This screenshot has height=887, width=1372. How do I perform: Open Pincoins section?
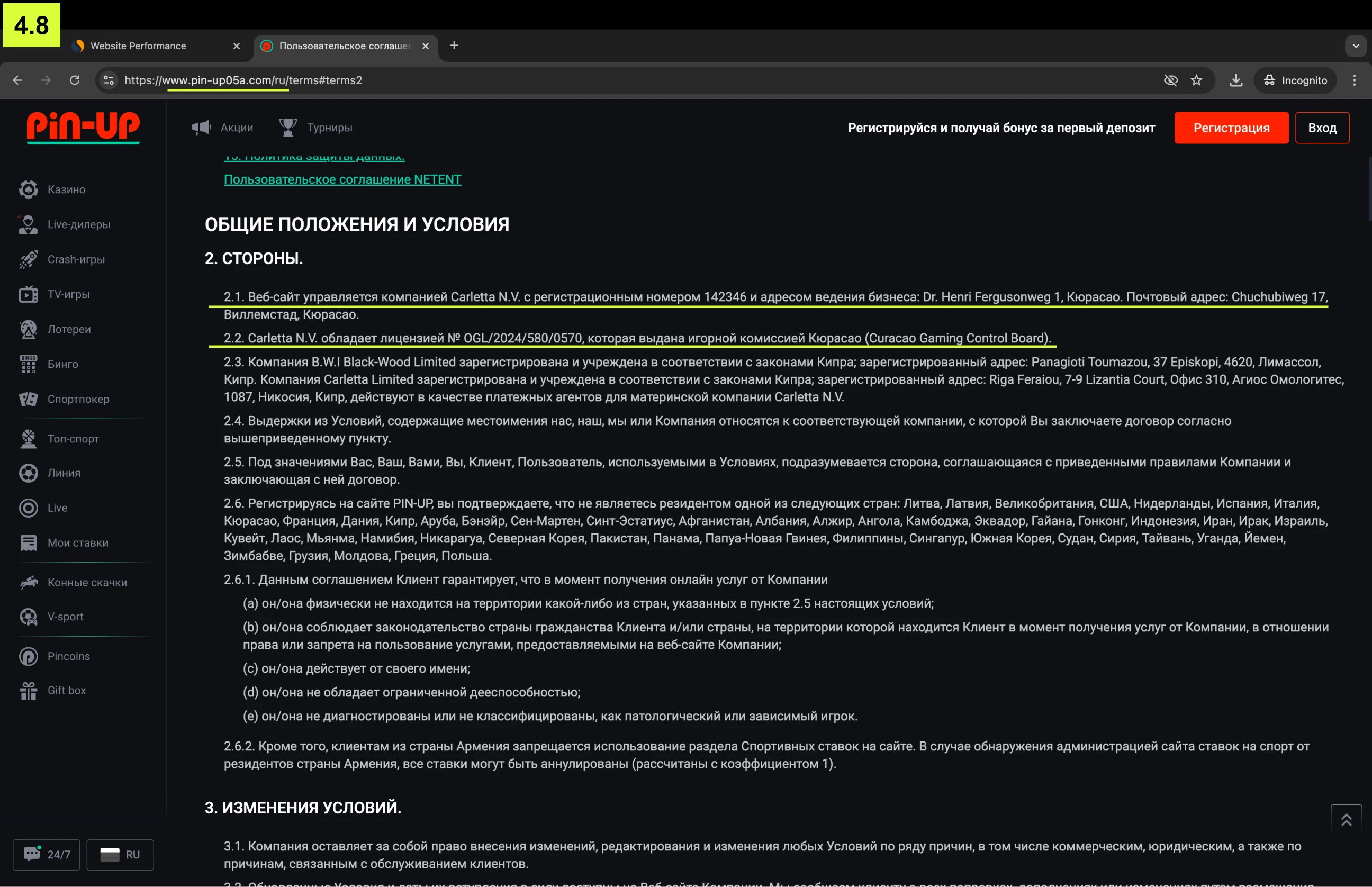point(68,656)
